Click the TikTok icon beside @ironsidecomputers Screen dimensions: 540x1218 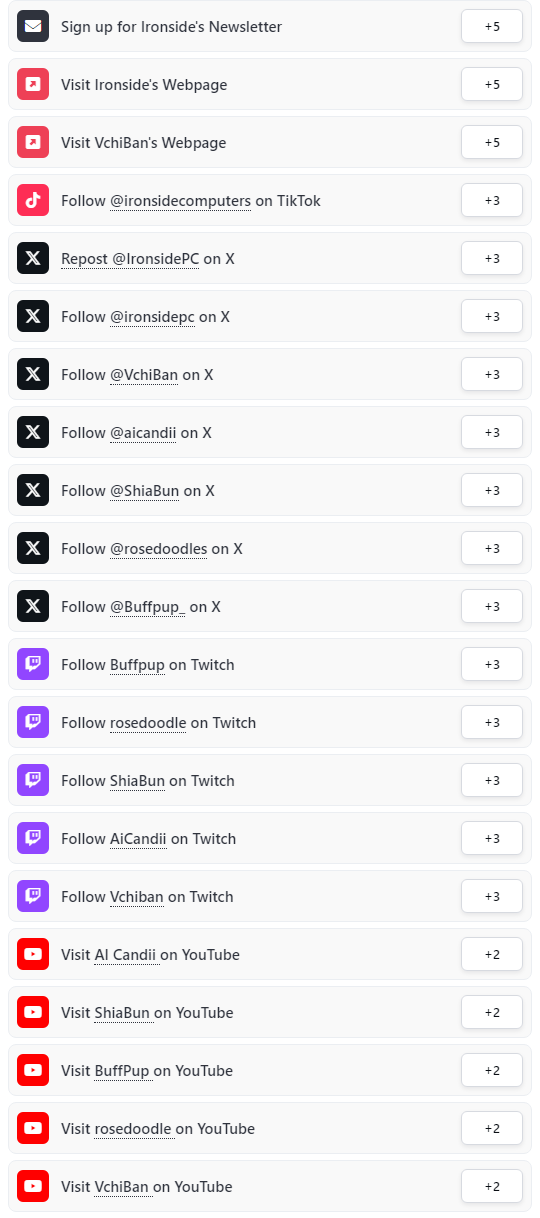click(33, 201)
